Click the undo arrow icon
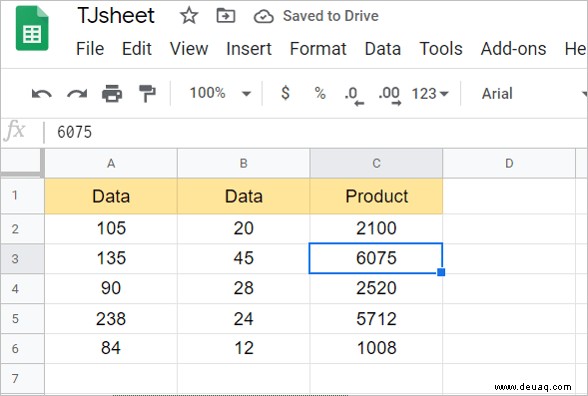 click(42, 93)
